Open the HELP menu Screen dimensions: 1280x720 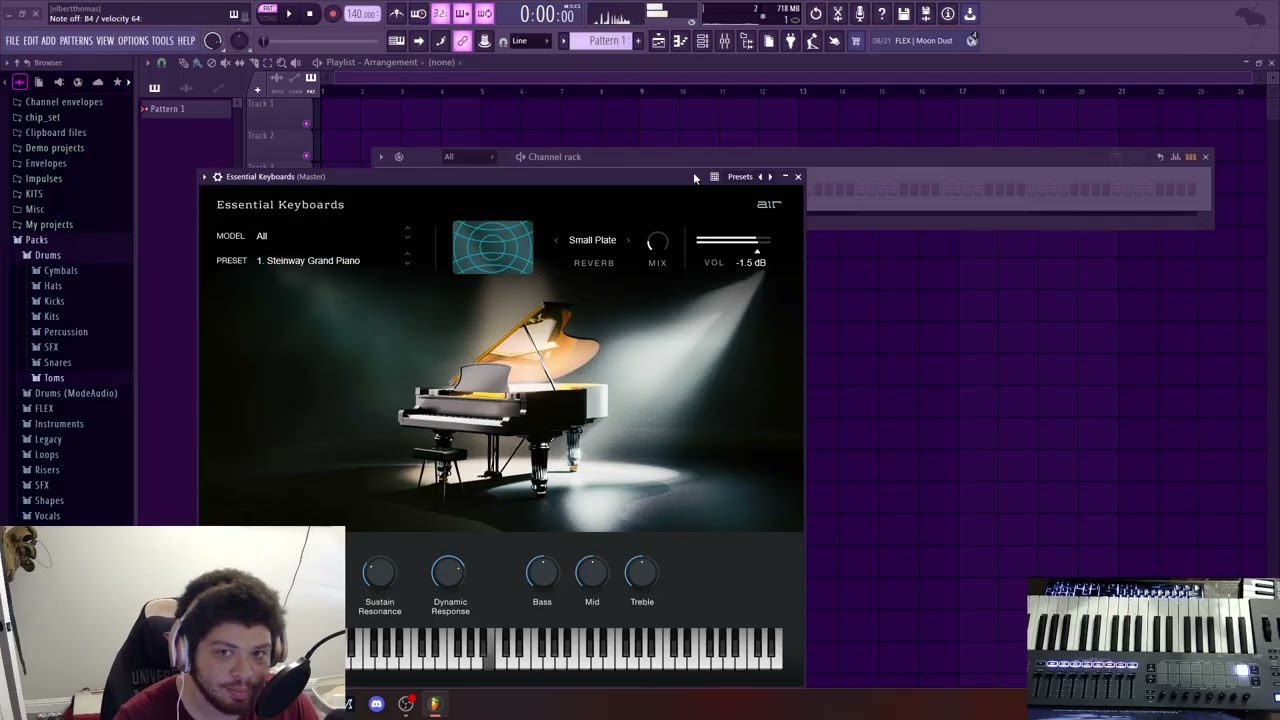point(186,41)
